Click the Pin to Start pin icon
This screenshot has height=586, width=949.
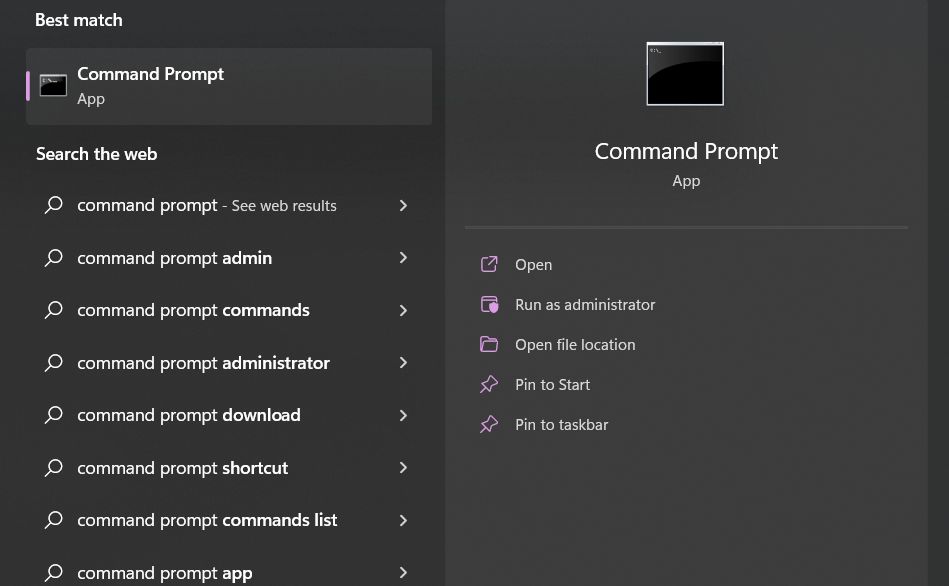489,384
